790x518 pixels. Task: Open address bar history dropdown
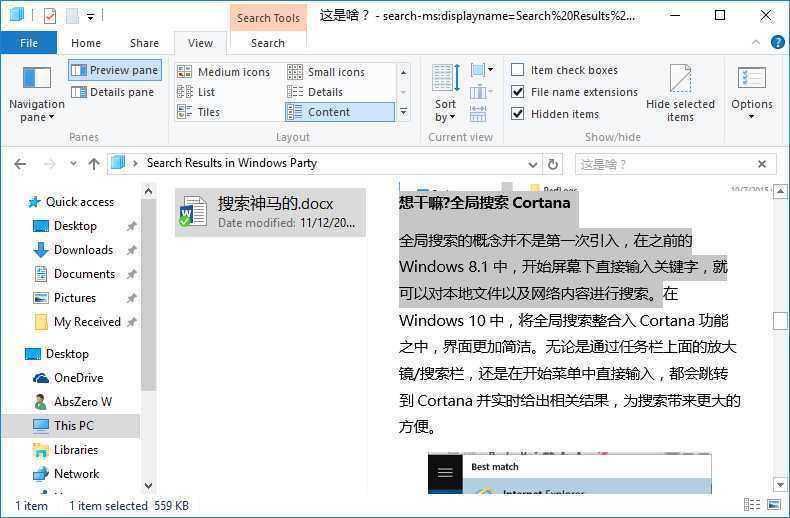click(533, 165)
